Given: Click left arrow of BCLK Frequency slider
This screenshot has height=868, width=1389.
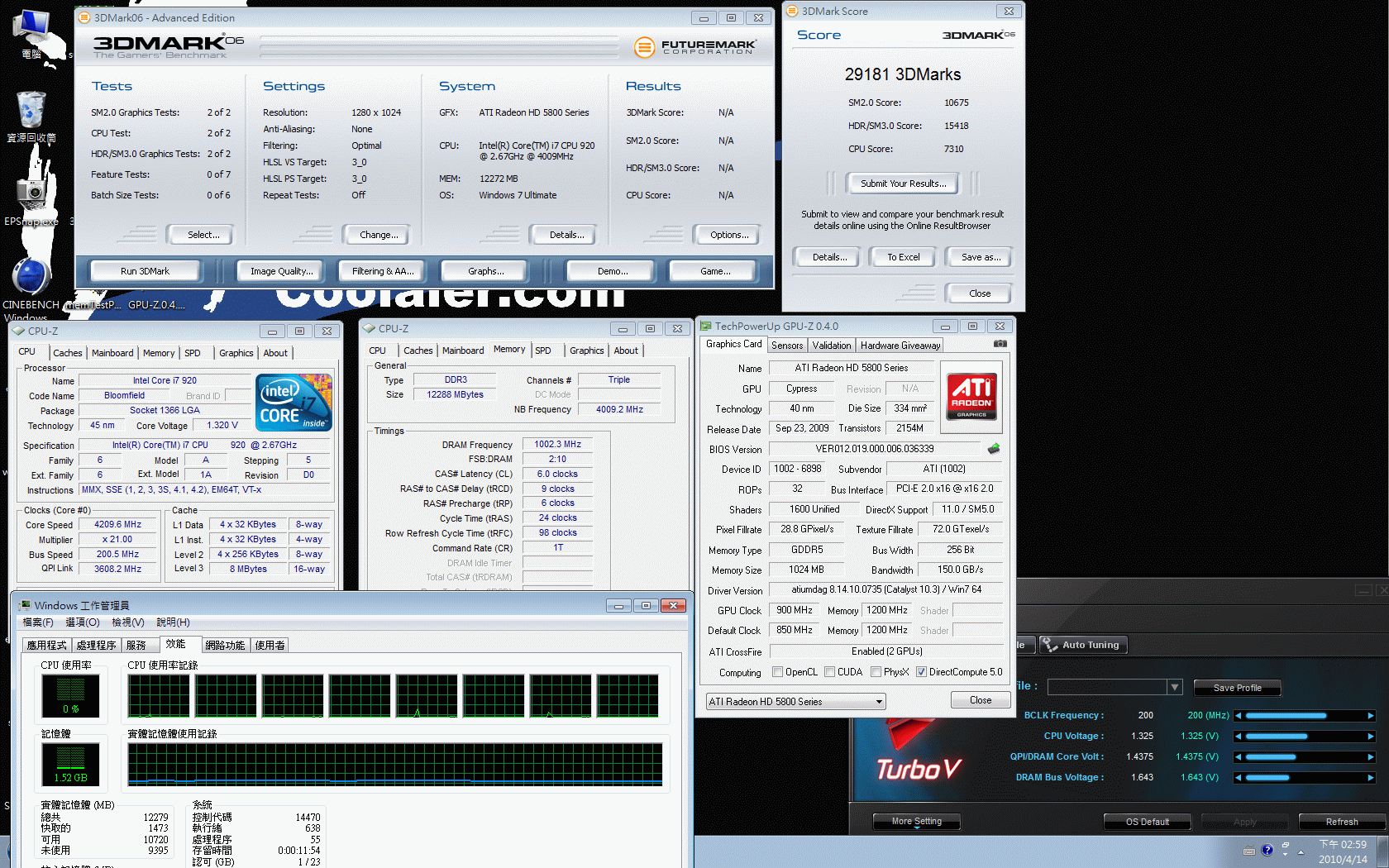Looking at the screenshot, I should (1239, 716).
